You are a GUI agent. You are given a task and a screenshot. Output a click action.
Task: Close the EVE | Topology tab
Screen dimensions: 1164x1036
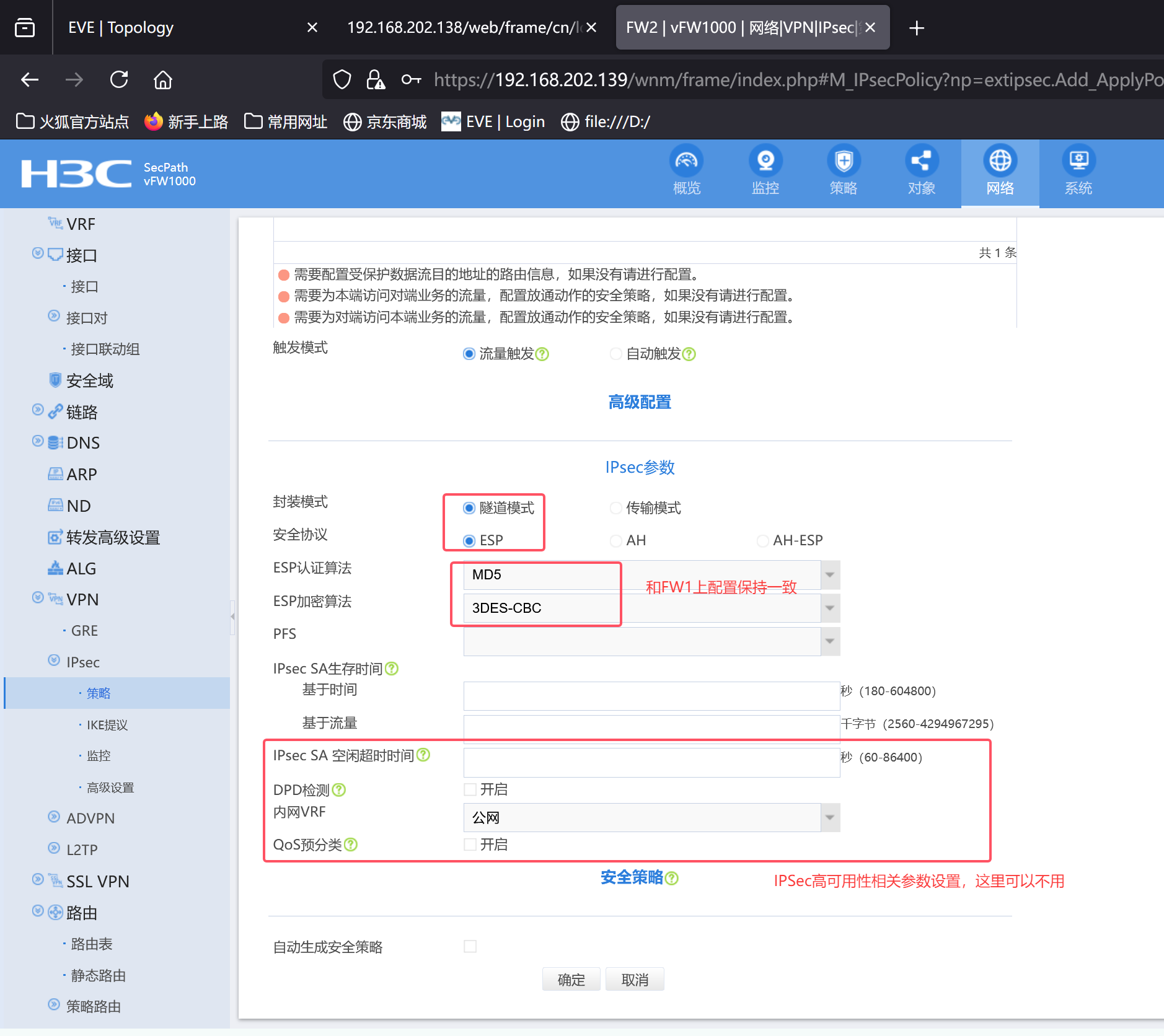coord(312,28)
